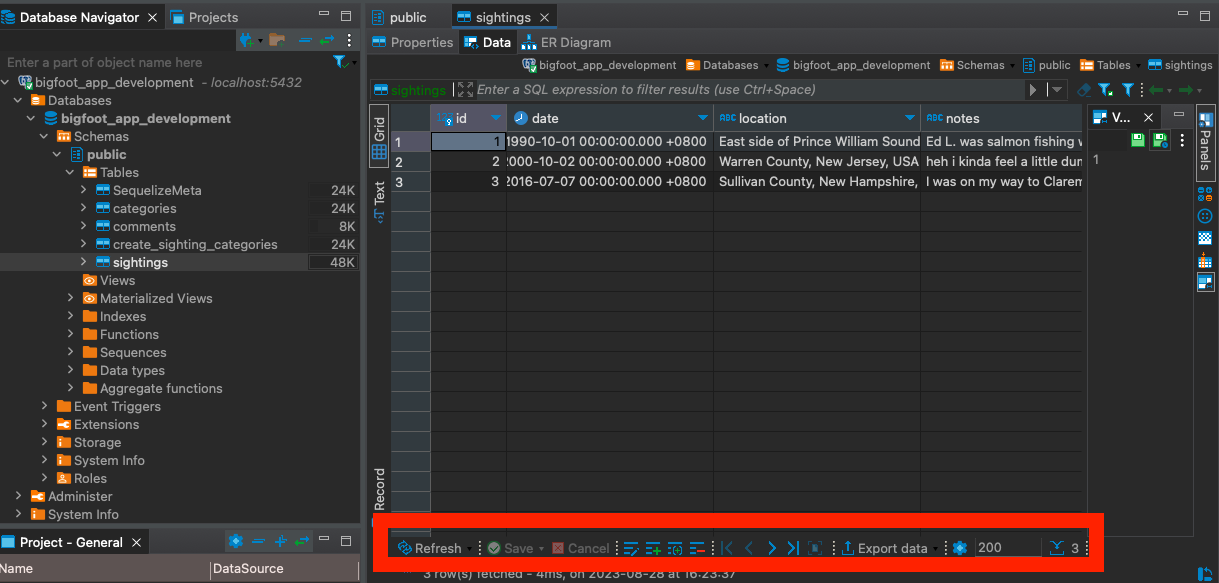Click the eraser icon to clear filters
1219x583 pixels.
pos(1084,90)
